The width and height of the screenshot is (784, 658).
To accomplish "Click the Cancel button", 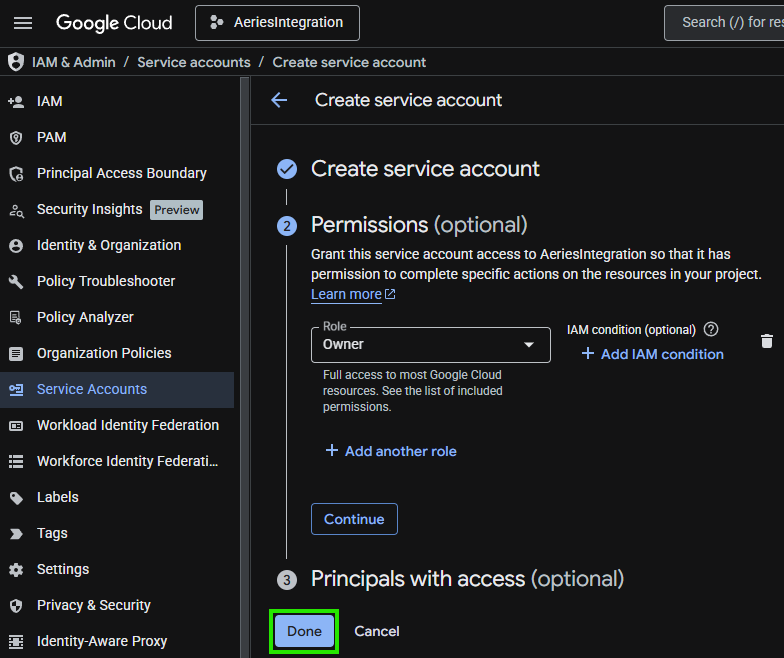I will point(376,631).
